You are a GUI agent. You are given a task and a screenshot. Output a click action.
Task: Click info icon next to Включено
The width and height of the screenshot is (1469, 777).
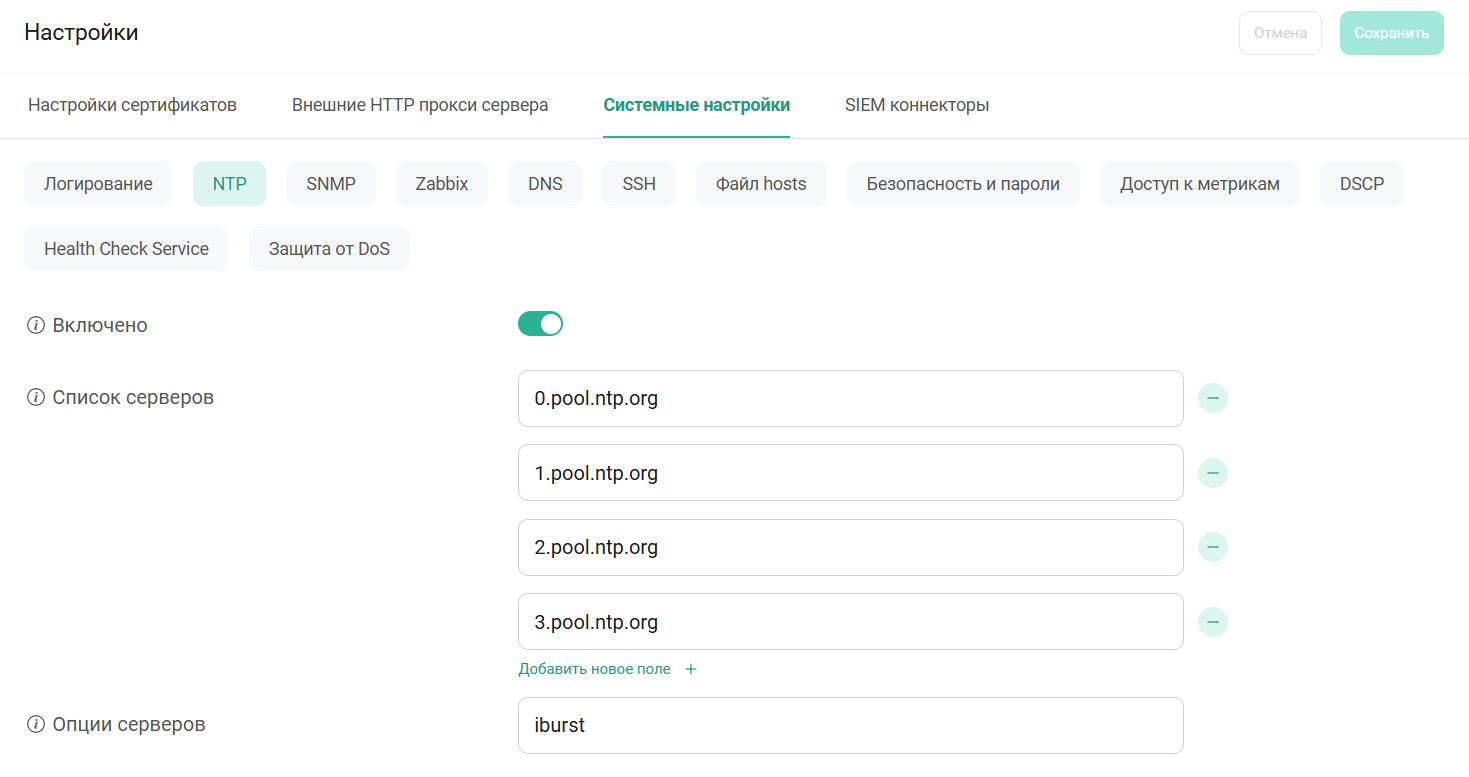click(36, 325)
